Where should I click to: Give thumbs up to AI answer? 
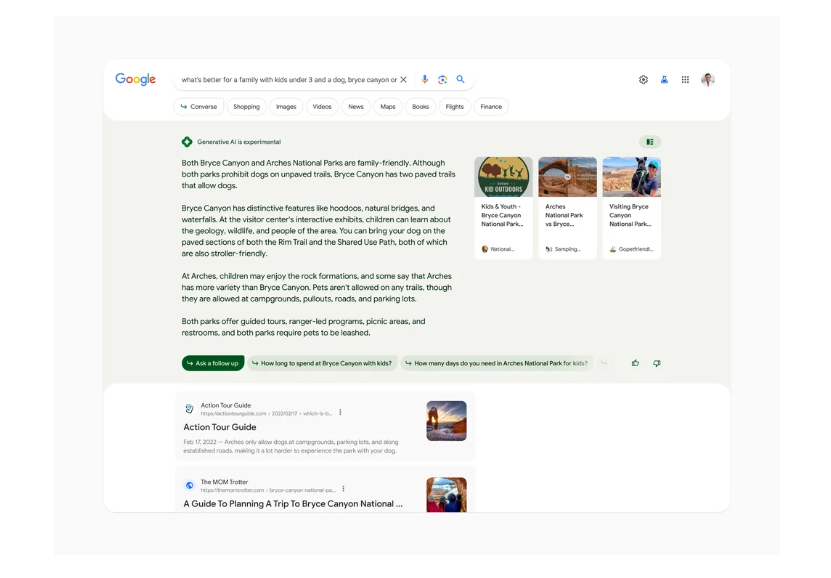click(x=635, y=363)
